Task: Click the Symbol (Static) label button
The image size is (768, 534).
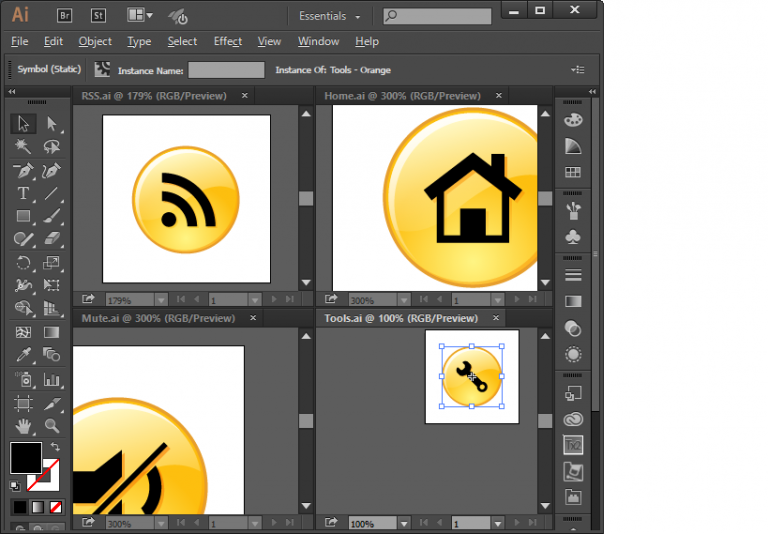Action: pos(49,69)
